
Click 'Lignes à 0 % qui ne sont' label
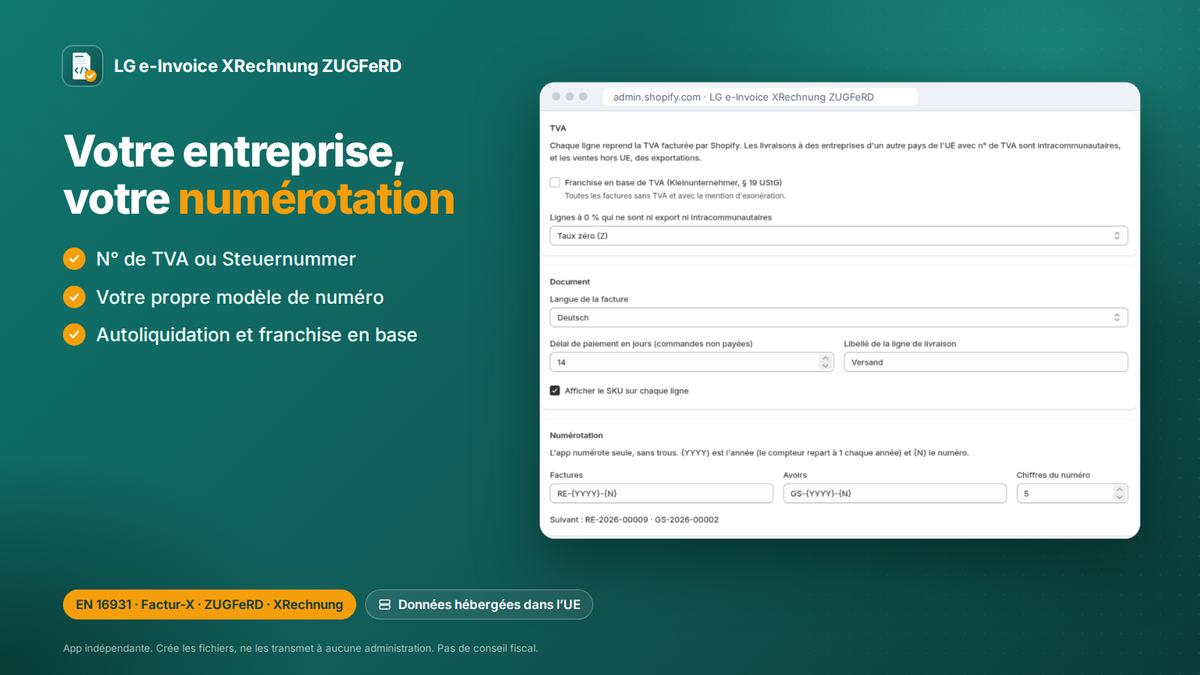pos(661,217)
